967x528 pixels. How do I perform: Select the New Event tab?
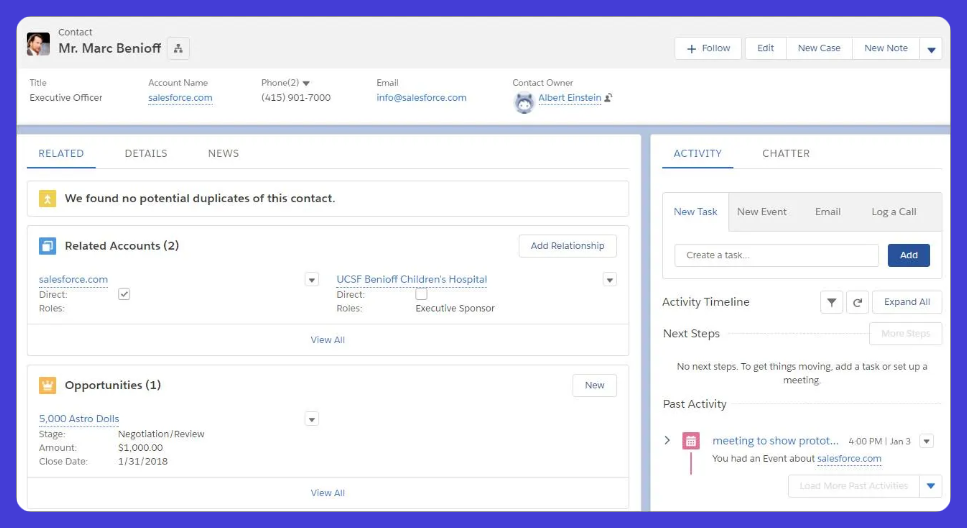[x=762, y=212]
